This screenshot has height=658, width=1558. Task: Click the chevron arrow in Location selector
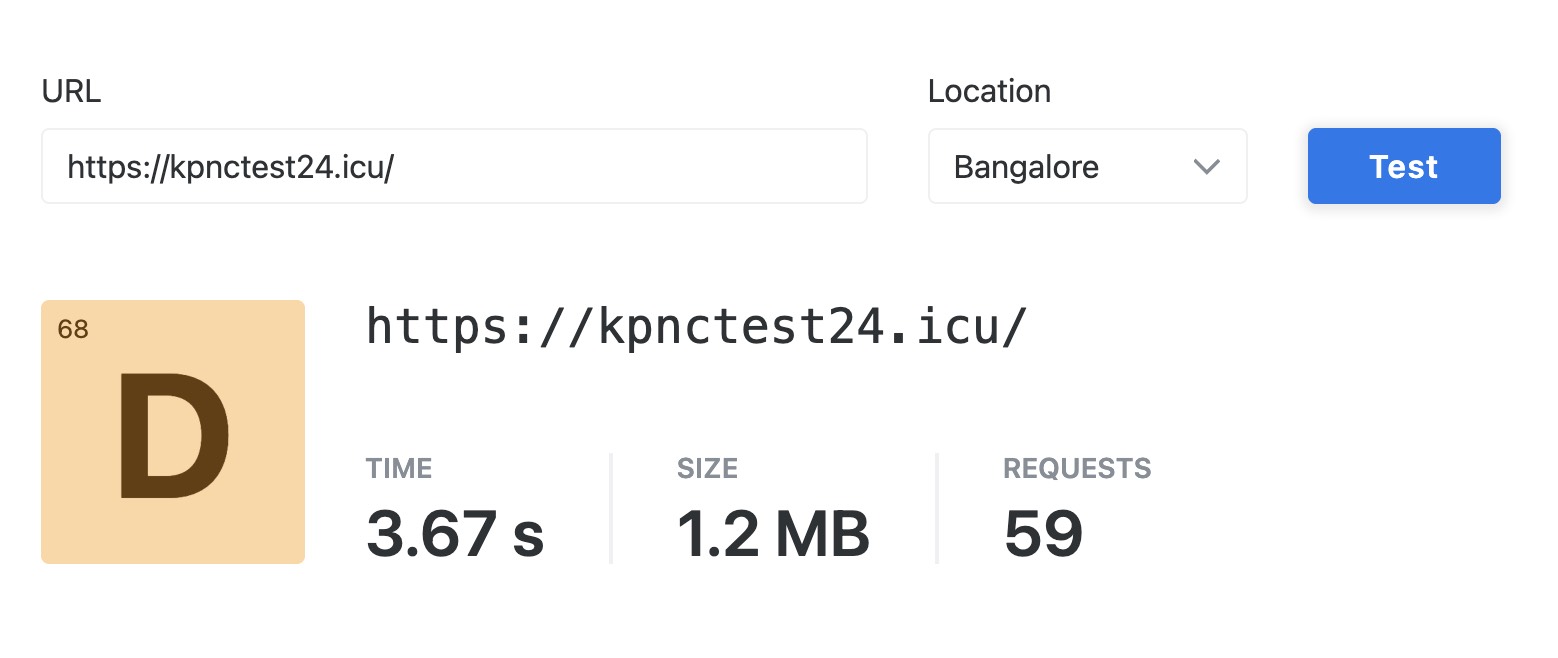click(1207, 166)
